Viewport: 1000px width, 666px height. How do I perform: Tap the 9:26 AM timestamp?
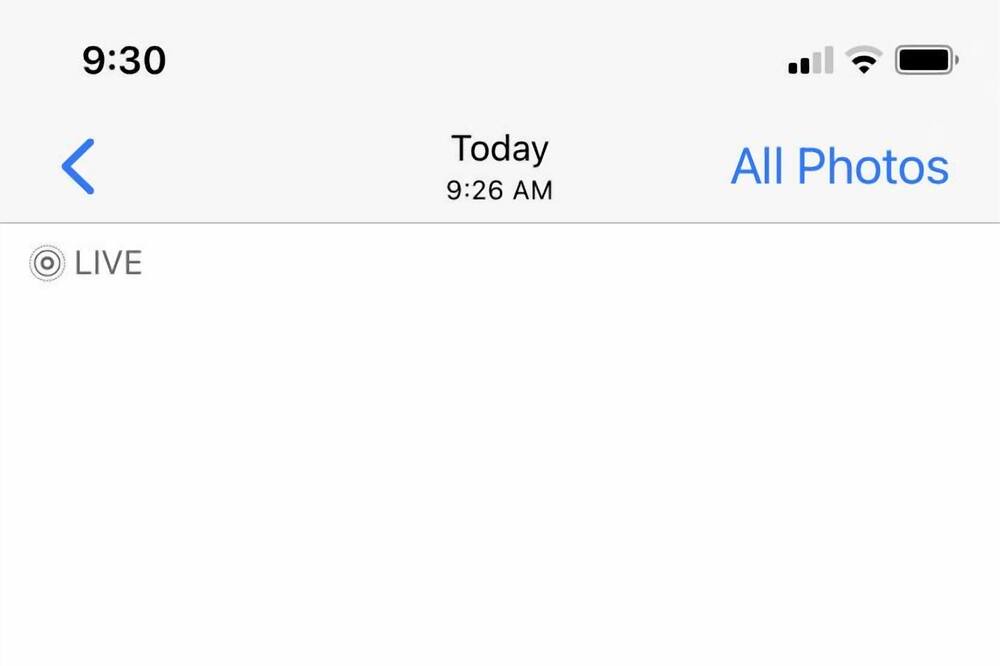[499, 190]
